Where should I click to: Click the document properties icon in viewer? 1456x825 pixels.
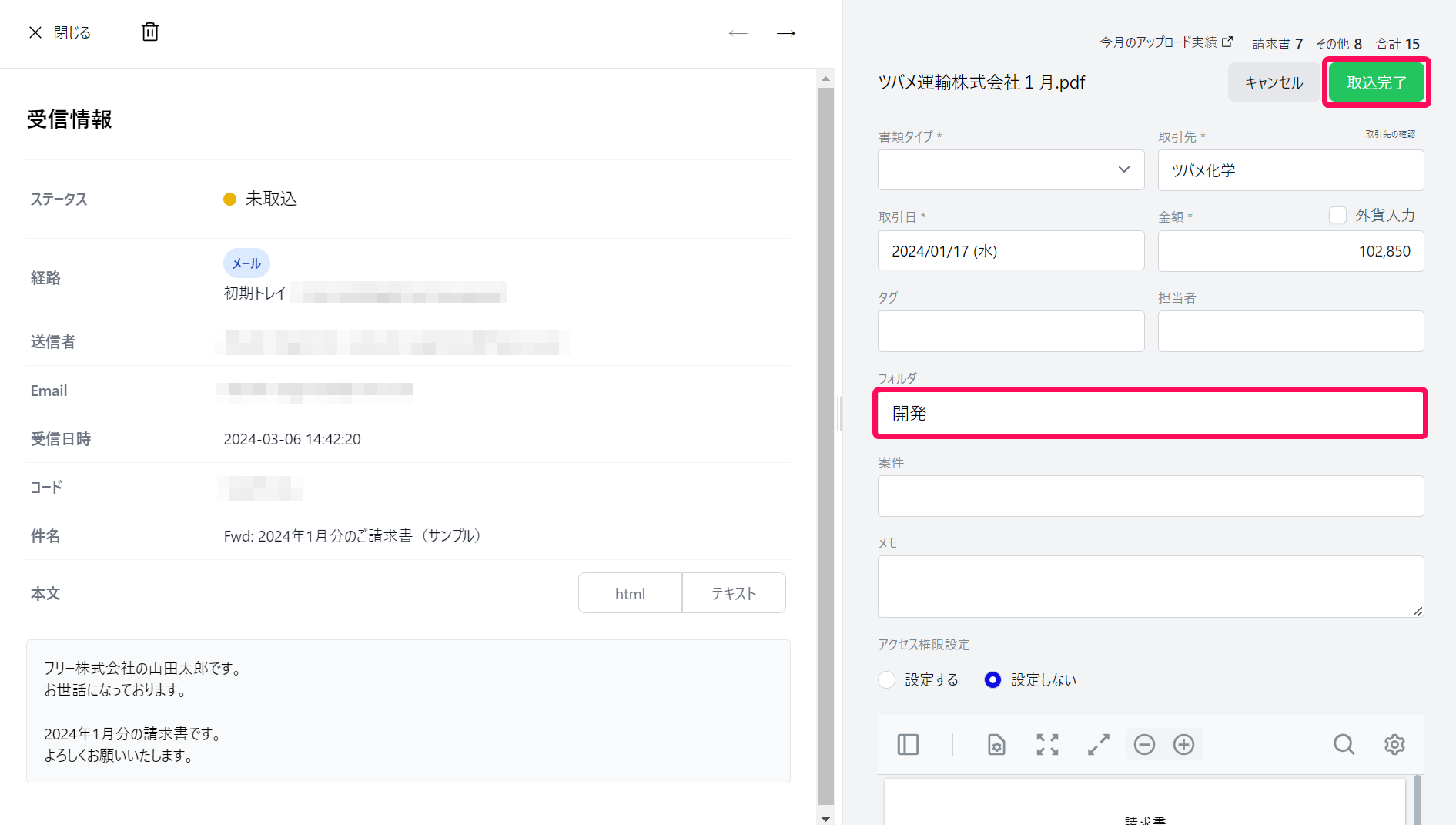[x=996, y=744]
